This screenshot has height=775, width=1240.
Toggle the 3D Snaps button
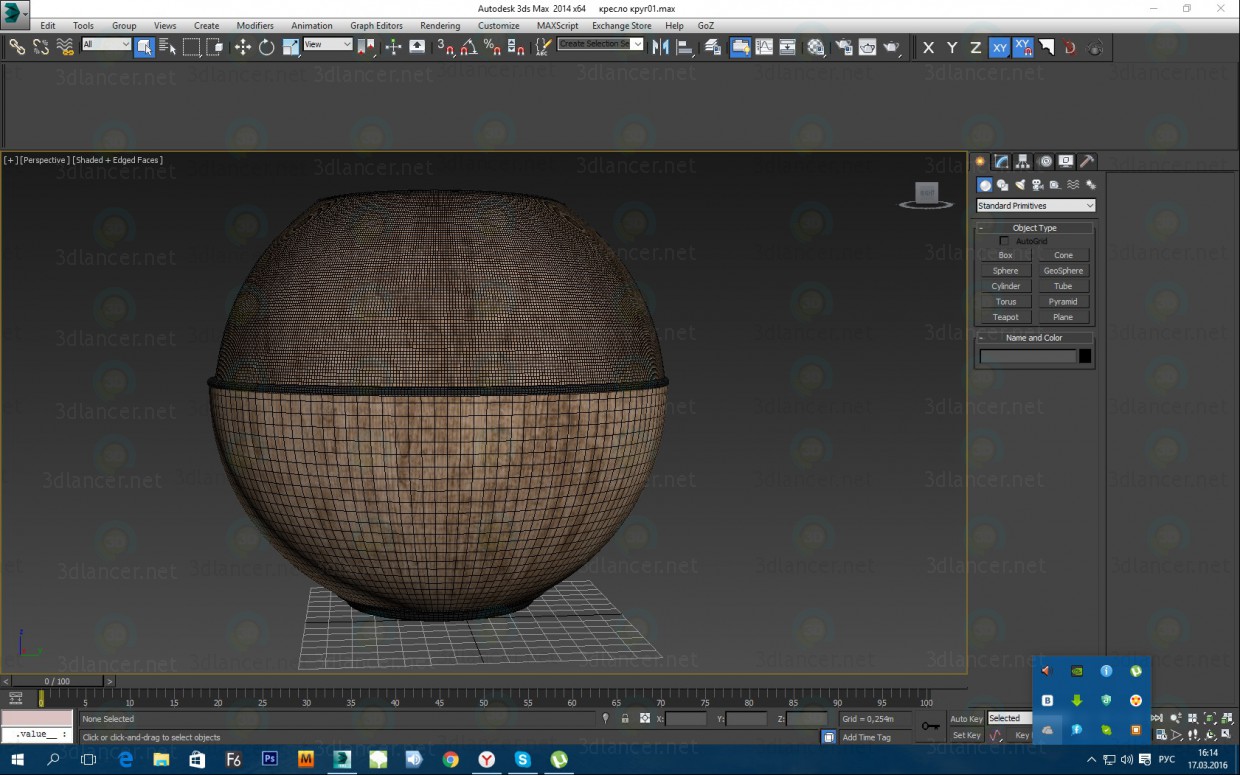click(x=445, y=46)
